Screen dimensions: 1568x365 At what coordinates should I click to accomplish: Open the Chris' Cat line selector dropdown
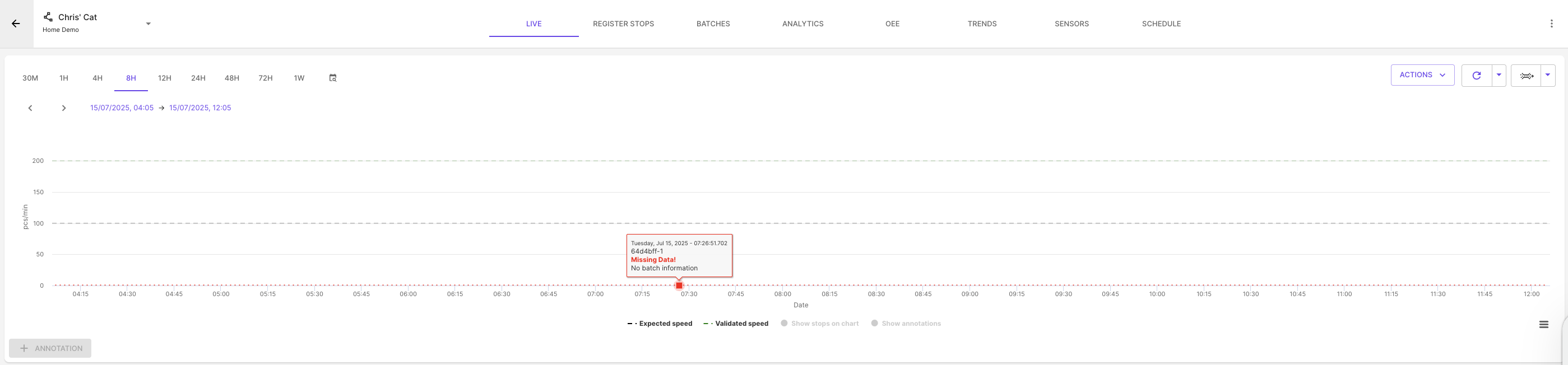pyautogui.click(x=148, y=24)
